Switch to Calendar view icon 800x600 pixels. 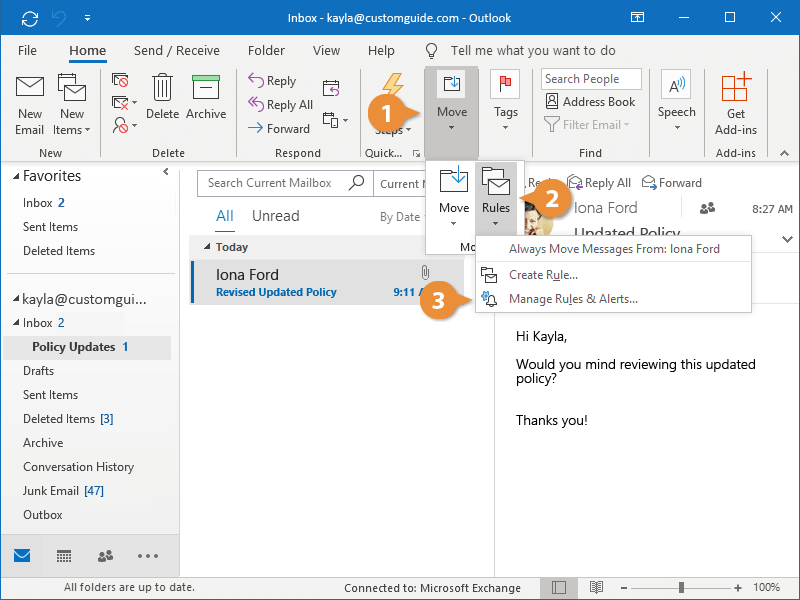(64, 556)
